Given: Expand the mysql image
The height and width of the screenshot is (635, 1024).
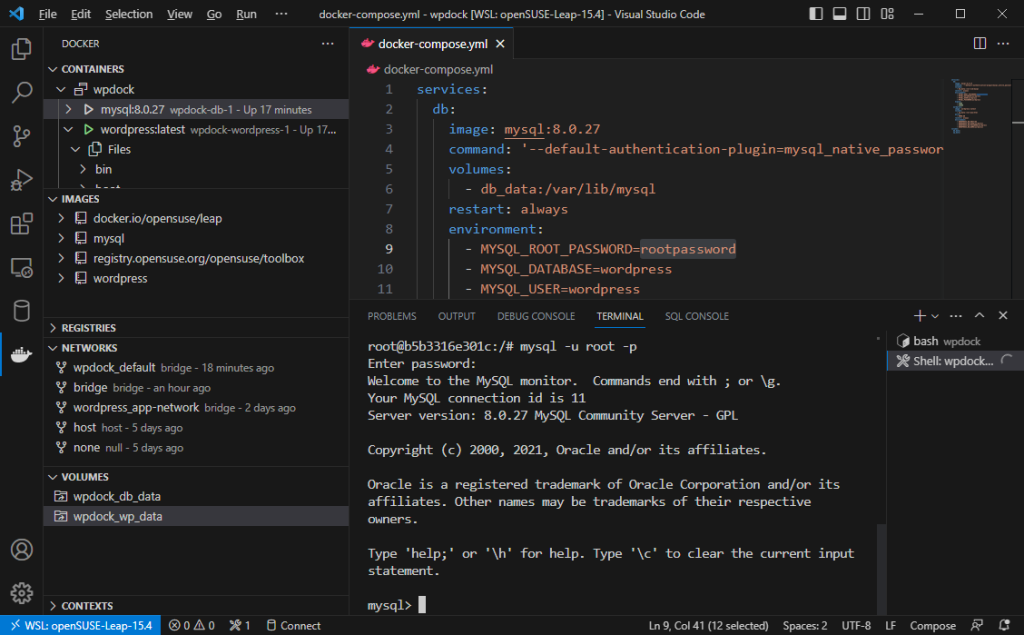Looking at the screenshot, I should click(61, 238).
